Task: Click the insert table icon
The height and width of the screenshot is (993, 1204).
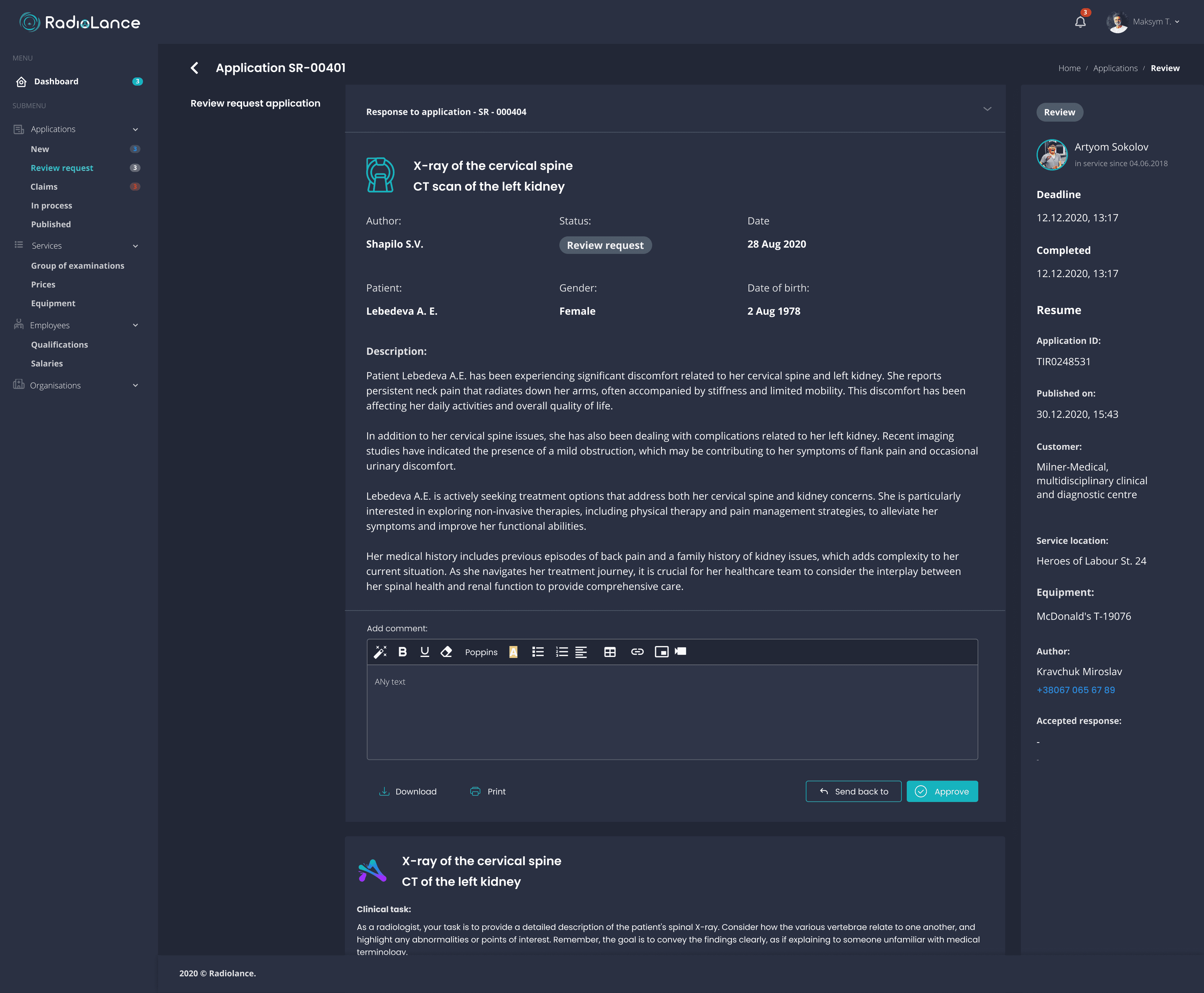Action: coord(610,652)
